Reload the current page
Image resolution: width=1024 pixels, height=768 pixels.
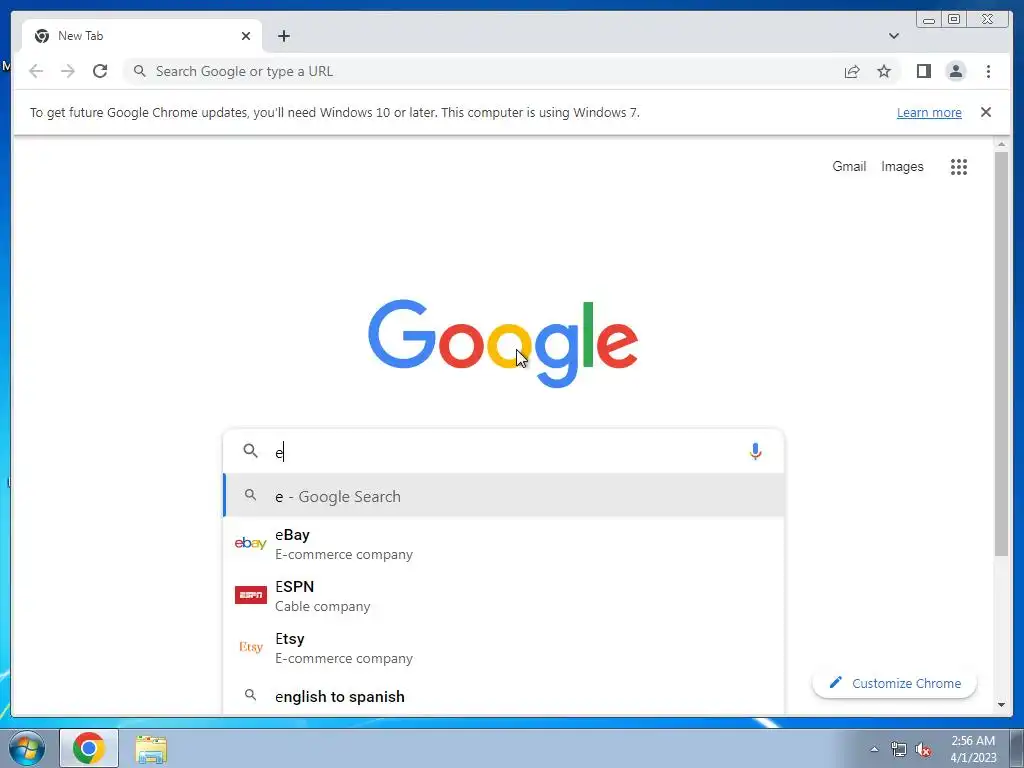[x=100, y=71]
